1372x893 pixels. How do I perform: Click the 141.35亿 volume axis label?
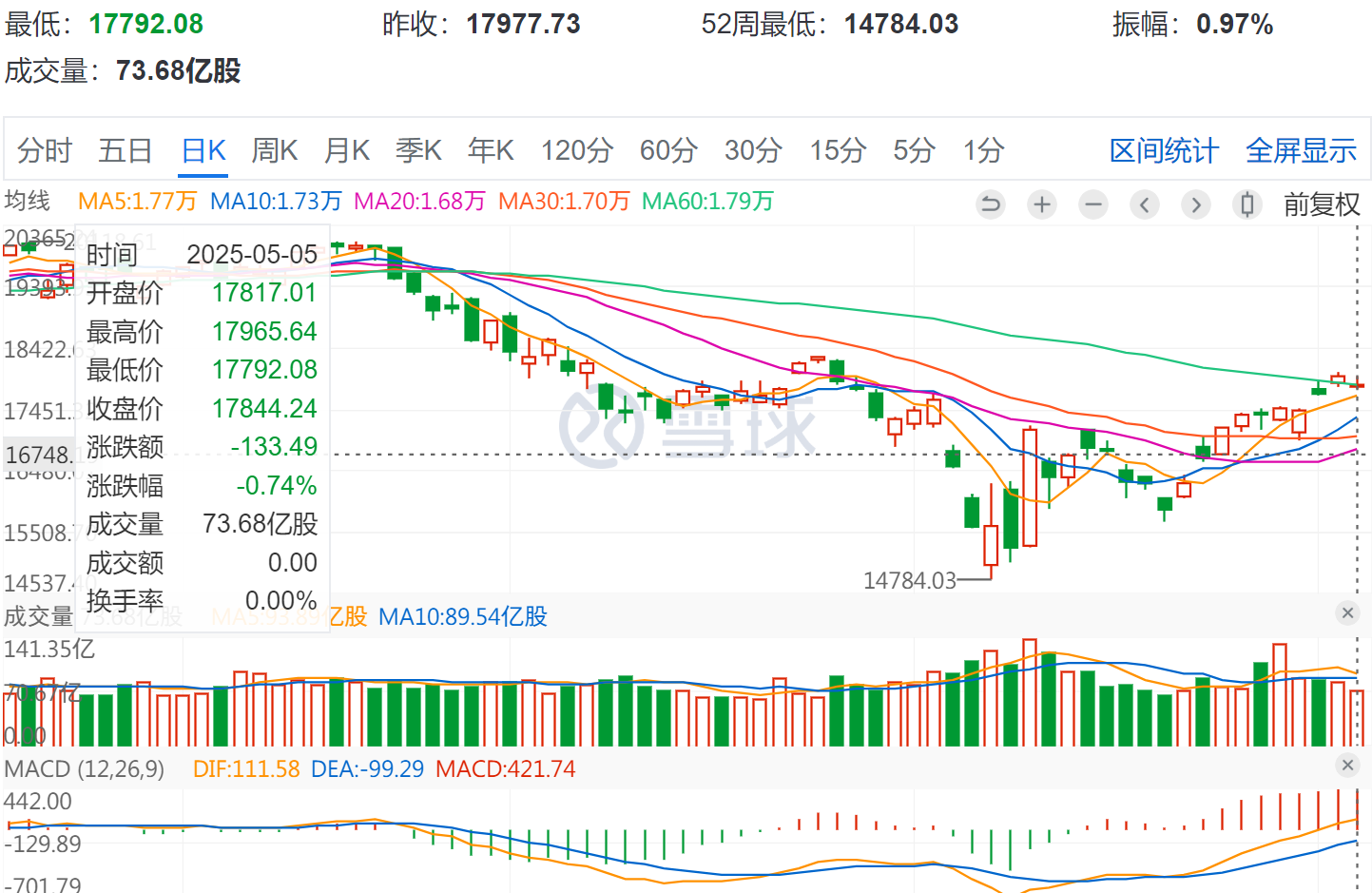pos(49,650)
